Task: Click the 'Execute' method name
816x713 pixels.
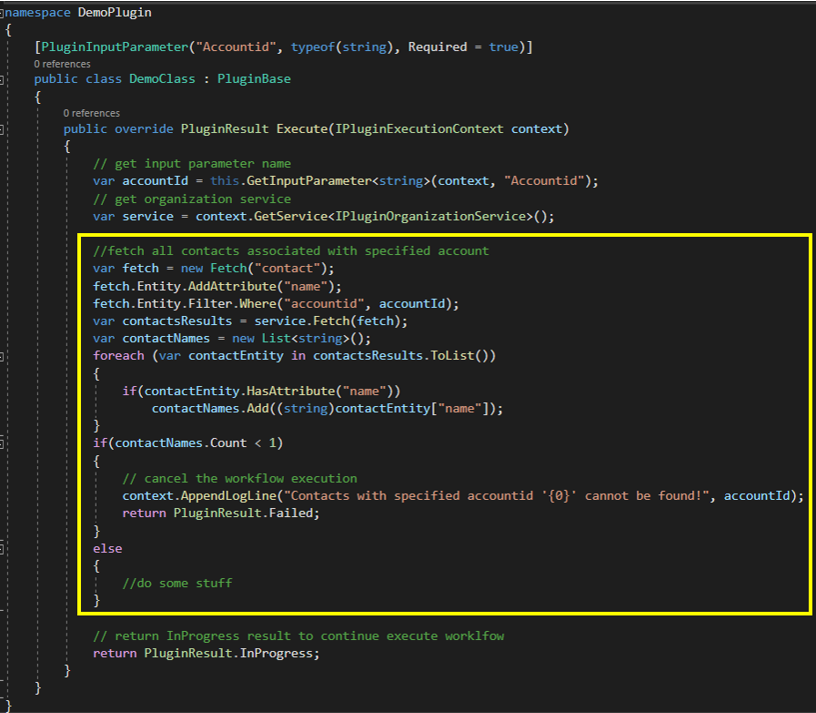Action: tap(302, 129)
